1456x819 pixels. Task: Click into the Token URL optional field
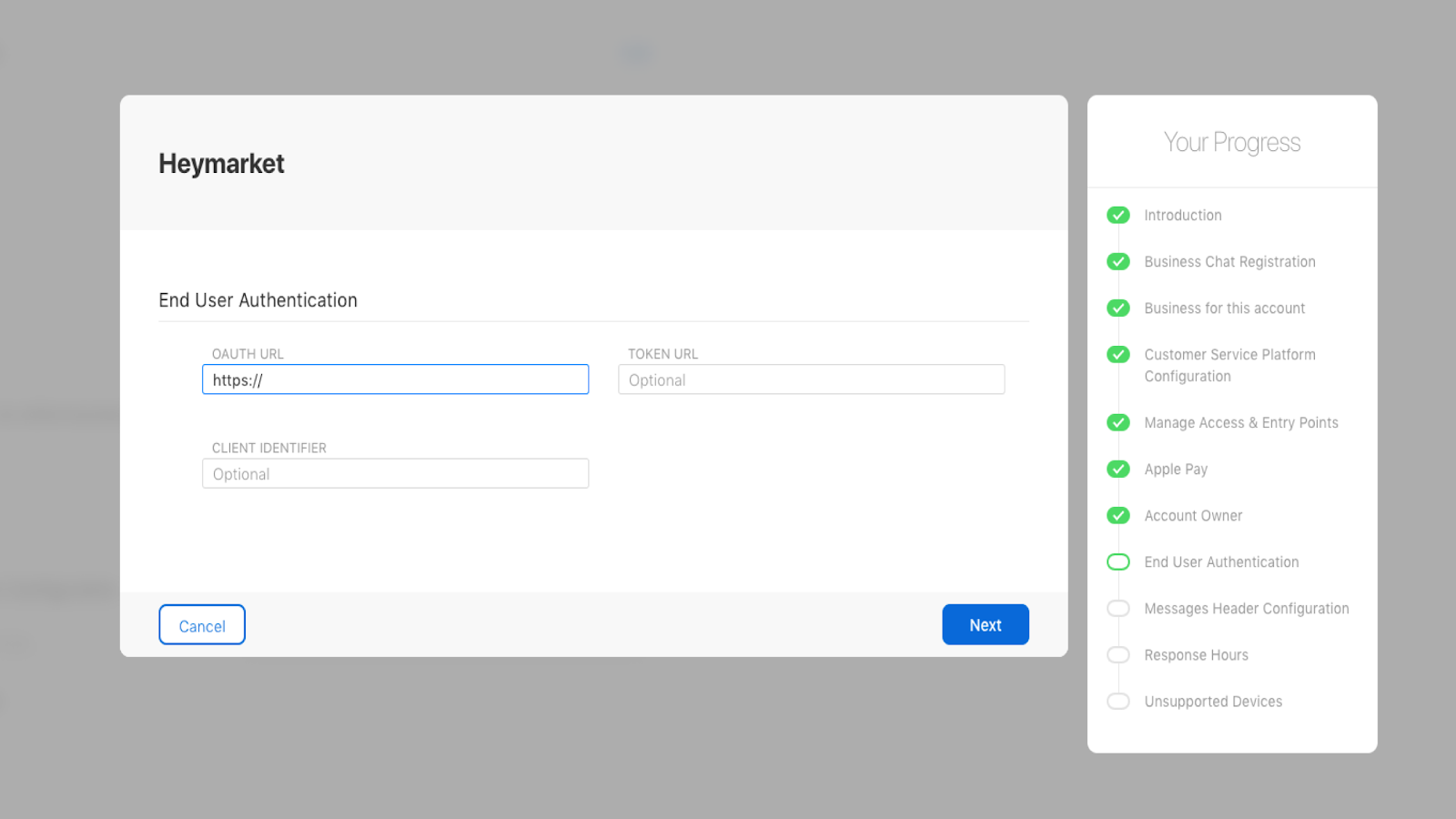(811, 379)
